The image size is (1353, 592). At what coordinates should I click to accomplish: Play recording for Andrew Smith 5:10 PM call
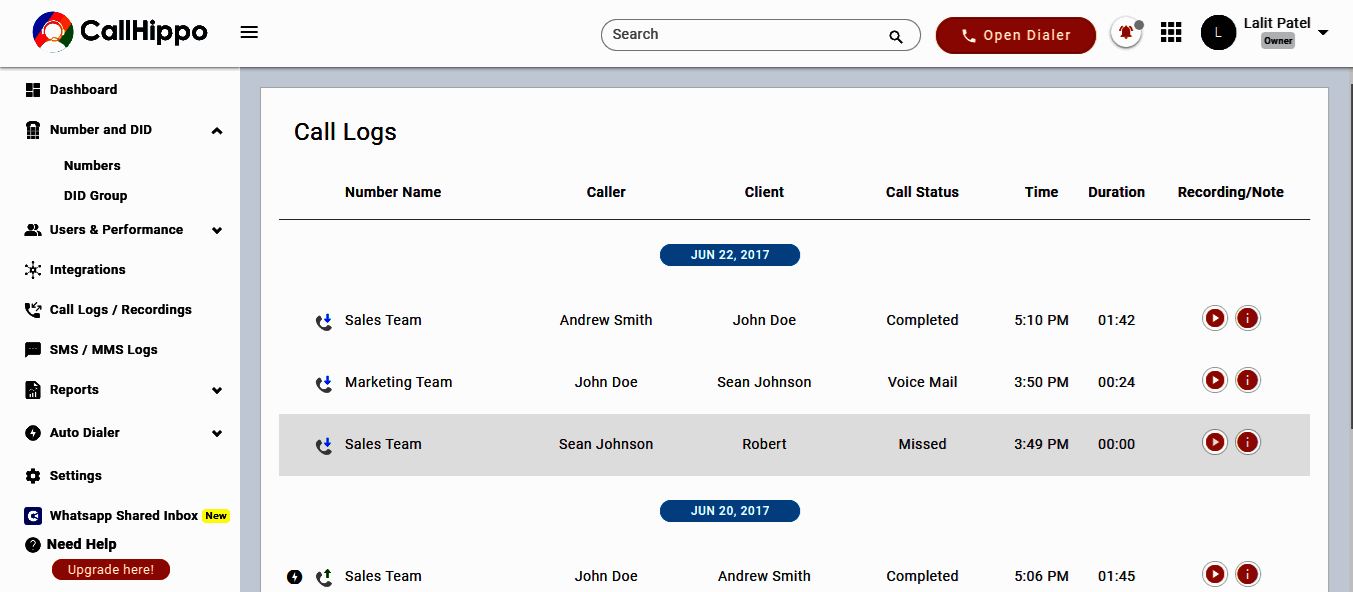[1215, 319]
